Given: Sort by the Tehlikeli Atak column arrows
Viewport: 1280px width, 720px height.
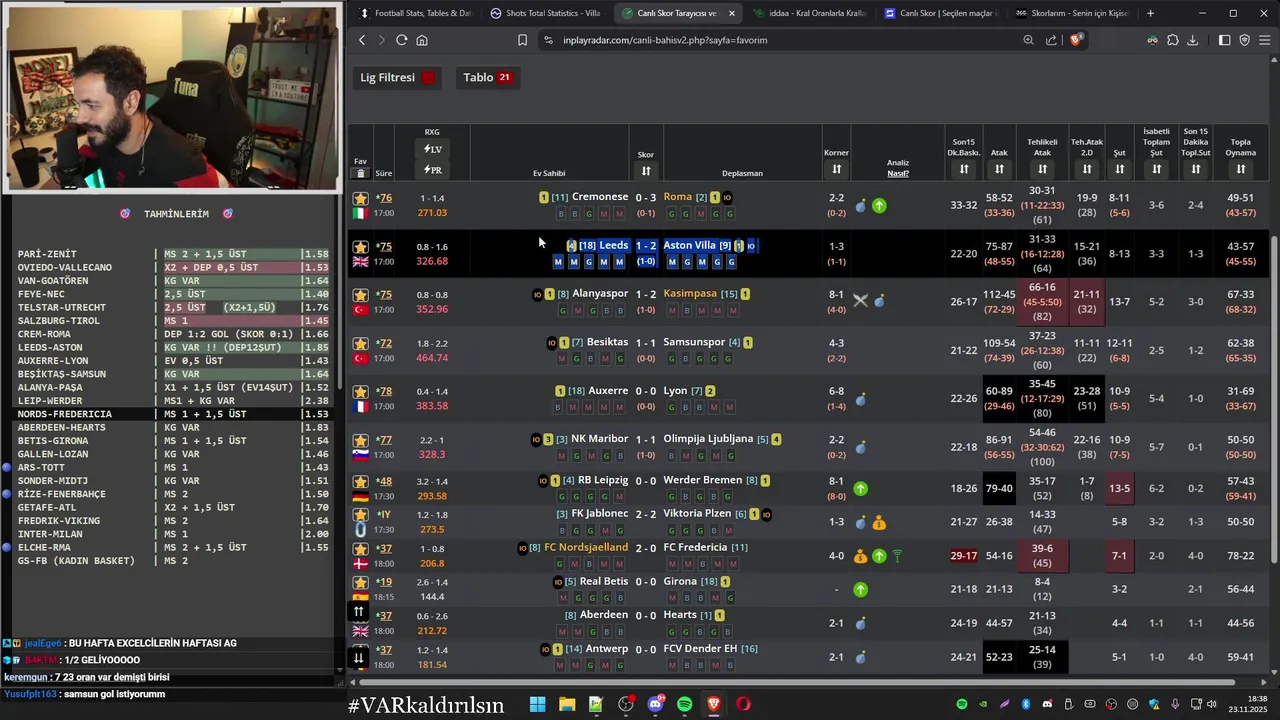Looking at the screenshot, I should click(x=1042, y=169).
